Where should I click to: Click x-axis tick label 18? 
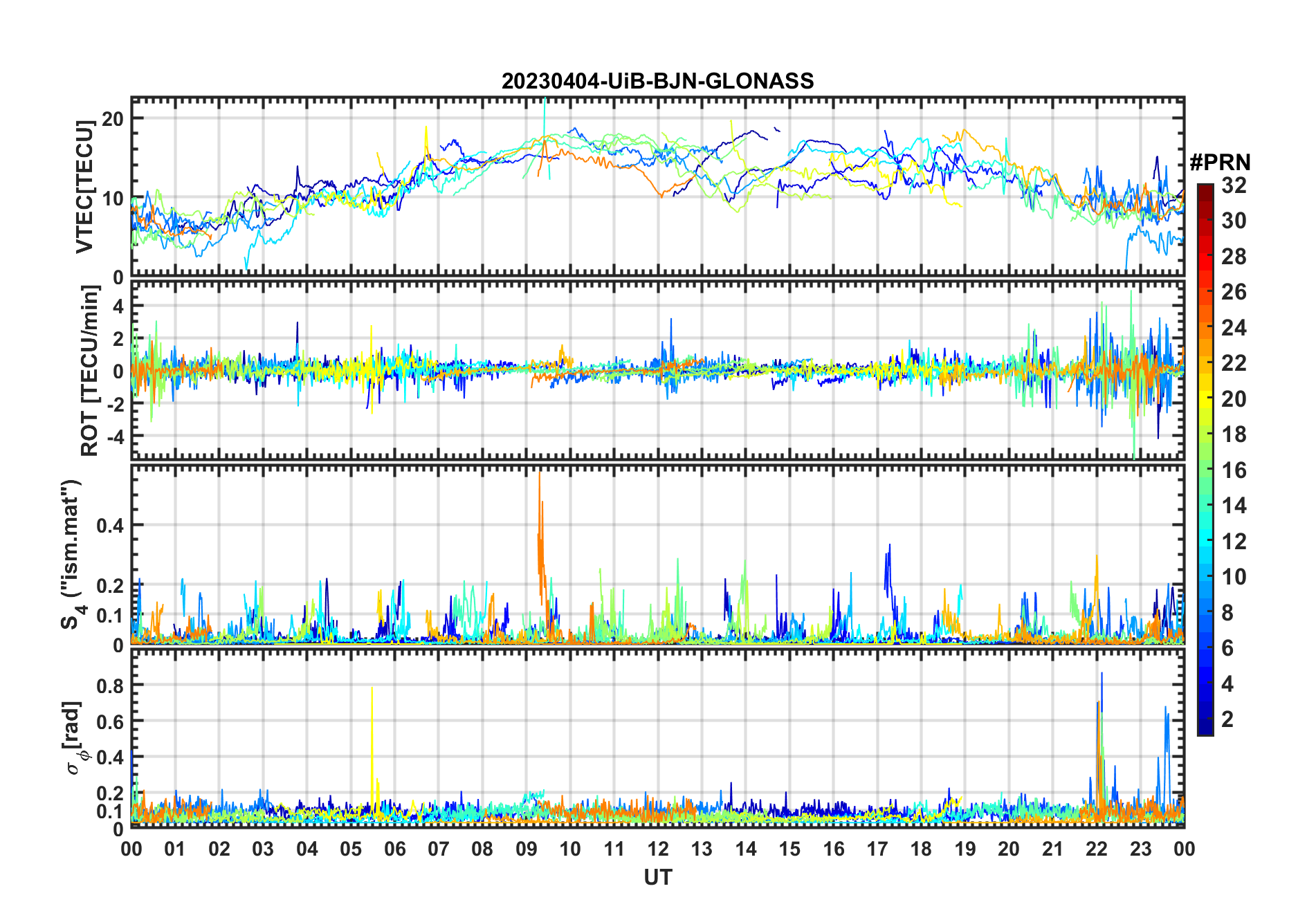[921, 849]
